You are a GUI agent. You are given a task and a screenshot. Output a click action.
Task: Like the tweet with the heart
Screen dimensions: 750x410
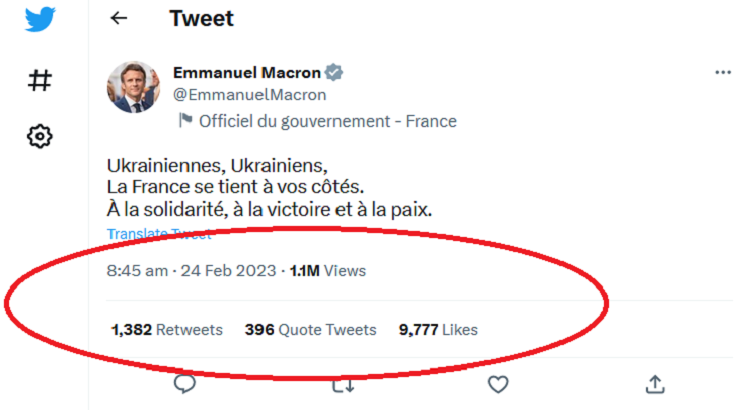pyautogui.click(x=498, y=384)
